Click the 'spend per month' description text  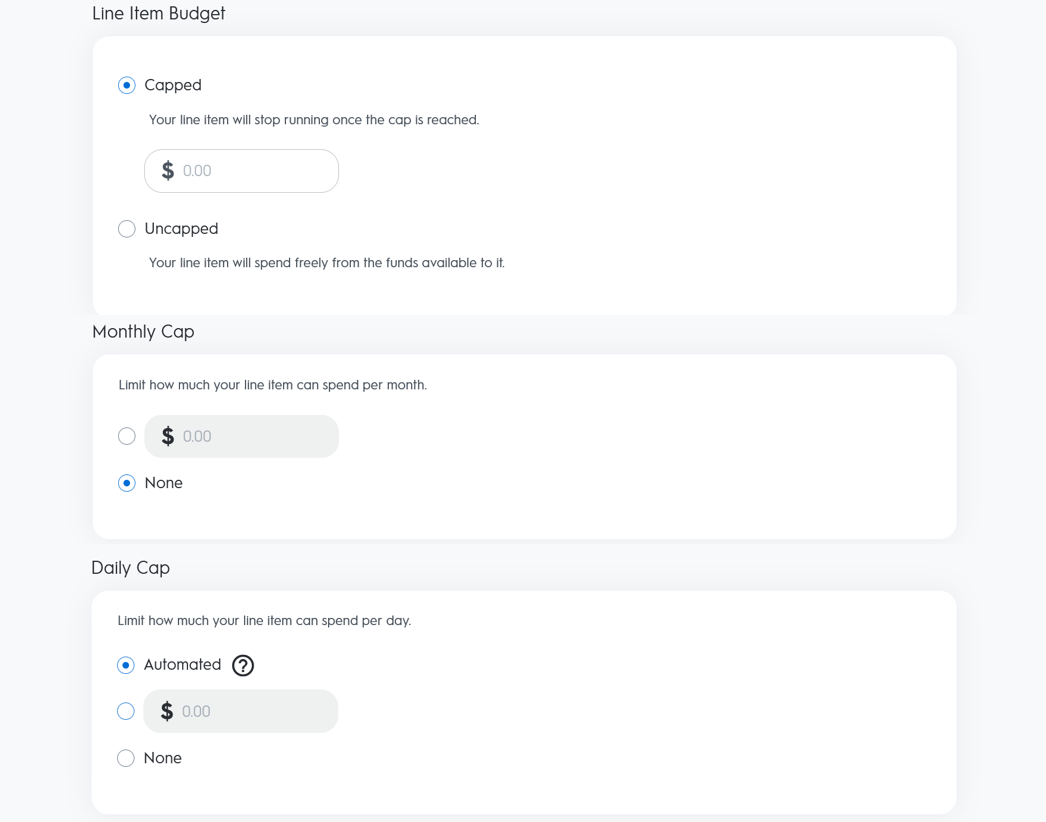click(x=273, y=385)
